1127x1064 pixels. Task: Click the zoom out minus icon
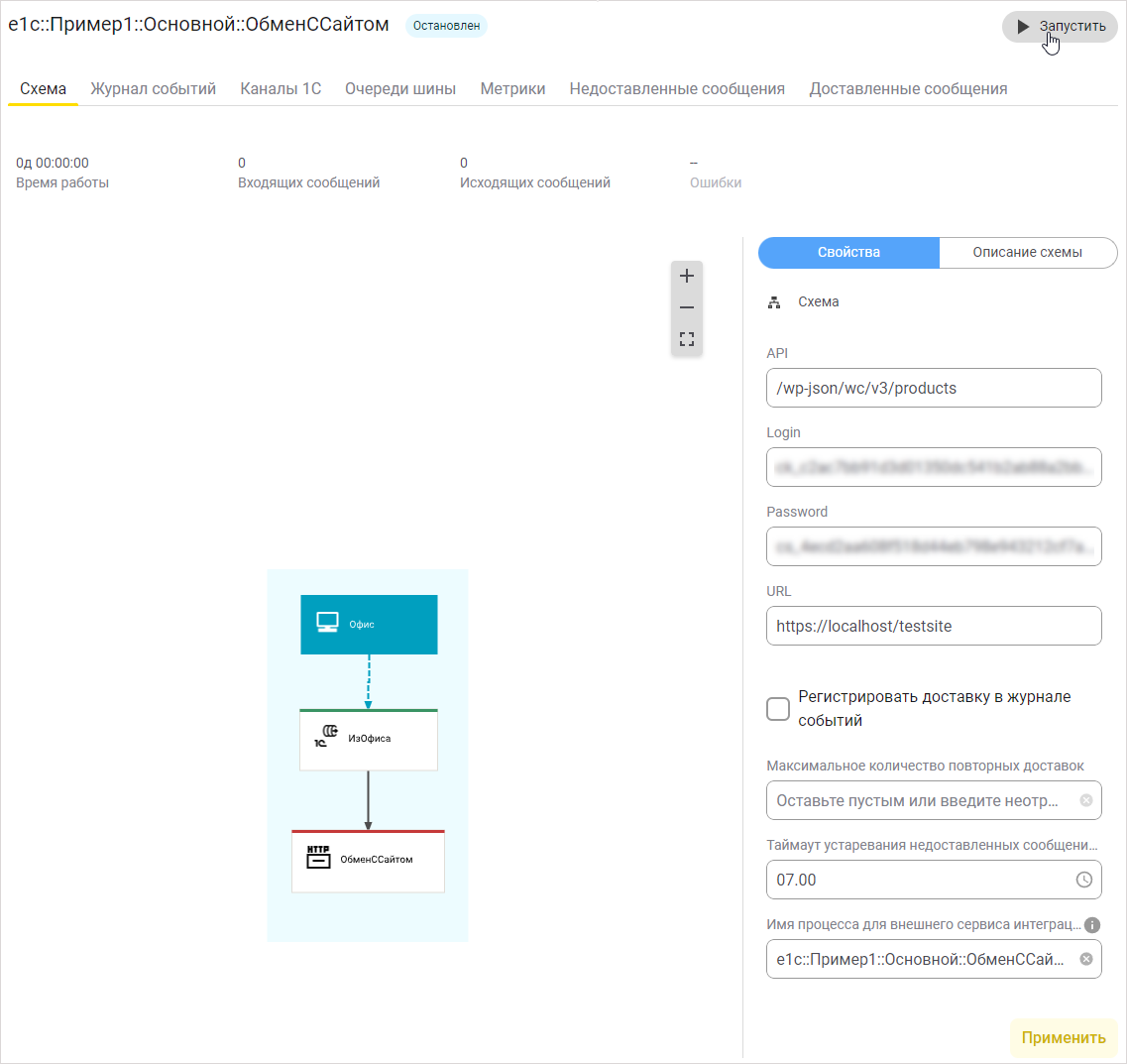pyautogui.click(x=687, y=307)
